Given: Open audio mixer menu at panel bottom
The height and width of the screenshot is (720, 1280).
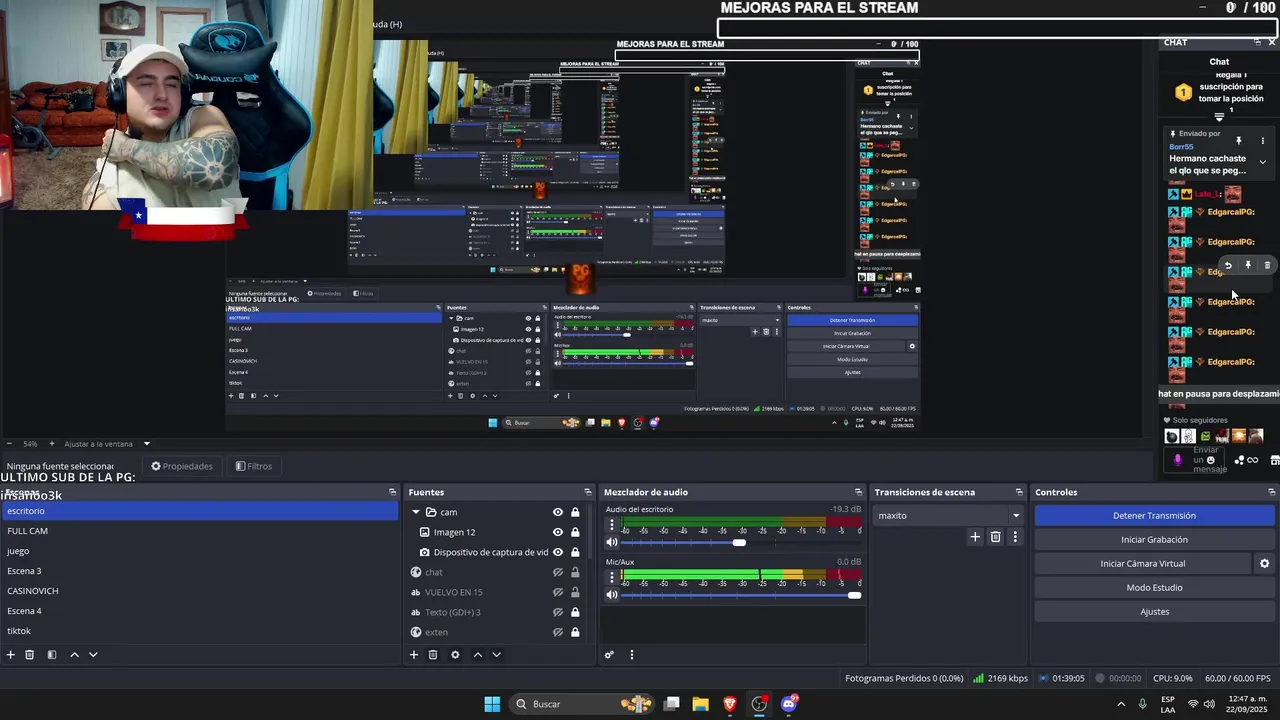Looking at the screenshot, I should (x=631, y=655).
